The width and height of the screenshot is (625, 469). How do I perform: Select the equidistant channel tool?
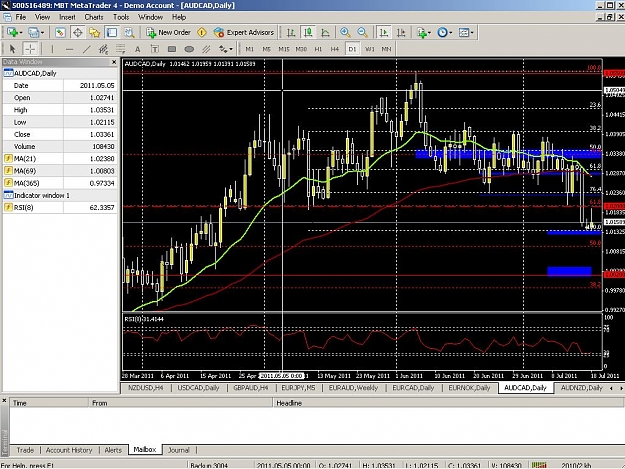tap(104, 49)
